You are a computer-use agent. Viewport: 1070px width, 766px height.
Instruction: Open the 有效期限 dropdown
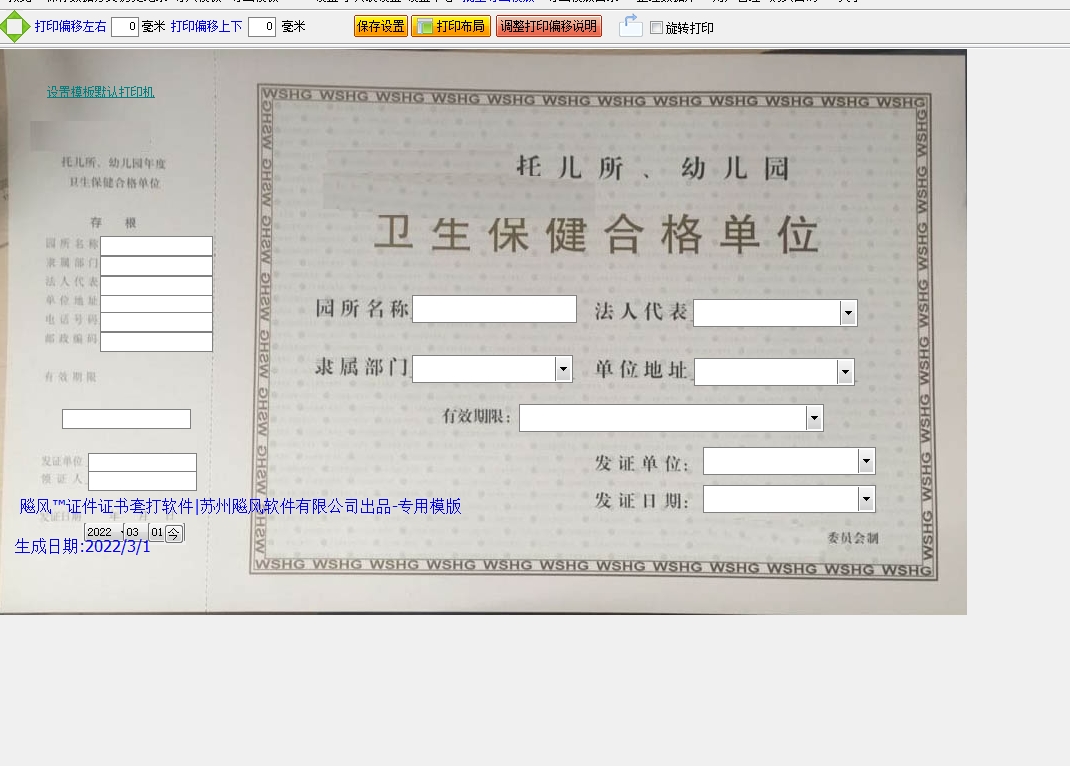click(814, 419)
